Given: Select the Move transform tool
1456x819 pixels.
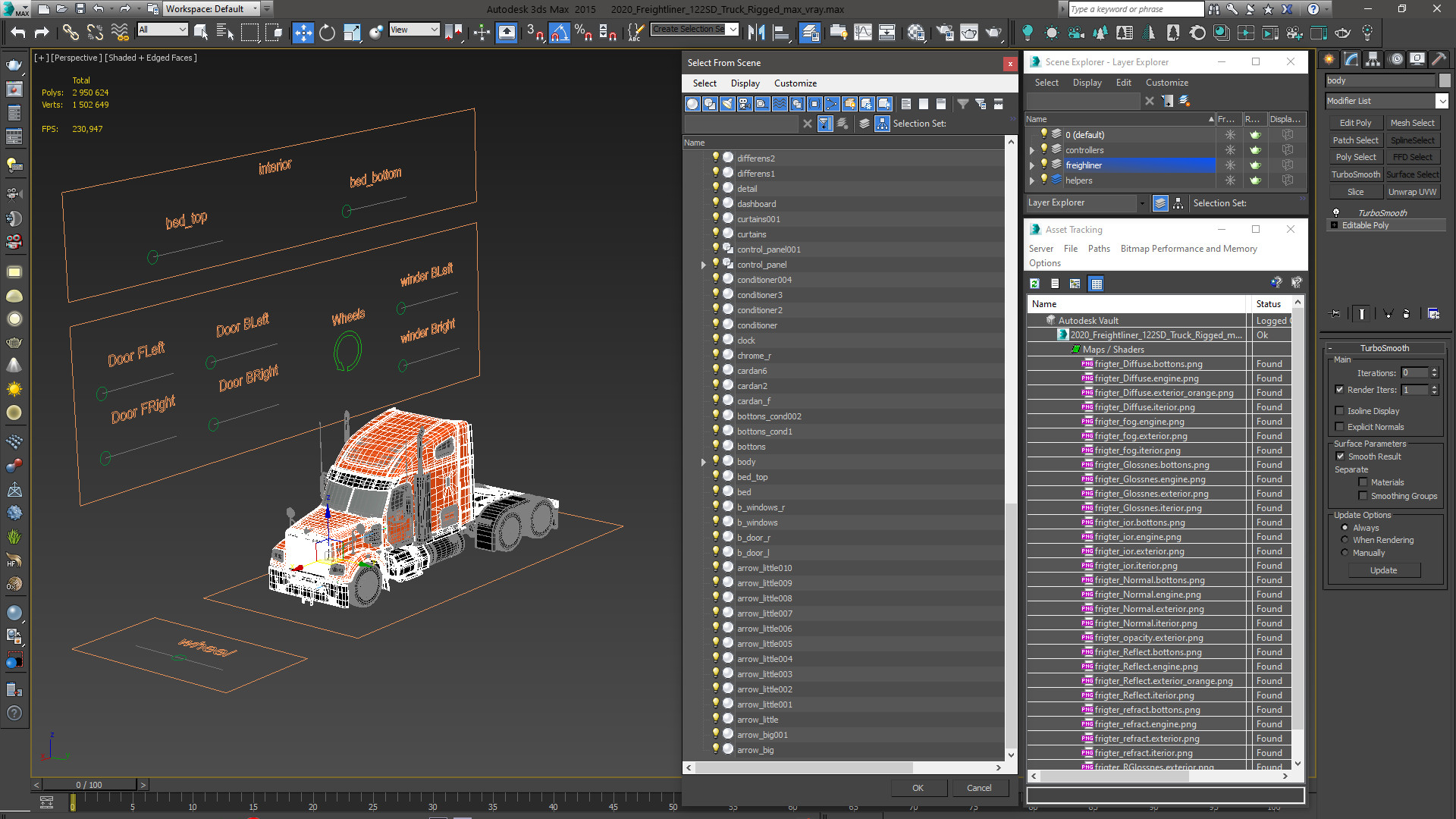Looking at the screenshot, I should [303, 33].
